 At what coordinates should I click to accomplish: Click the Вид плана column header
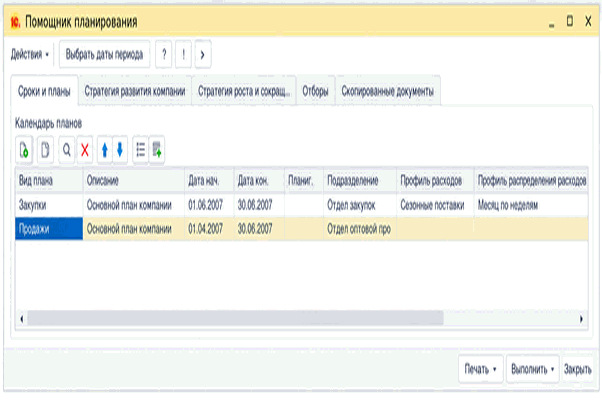pos(49,181)
